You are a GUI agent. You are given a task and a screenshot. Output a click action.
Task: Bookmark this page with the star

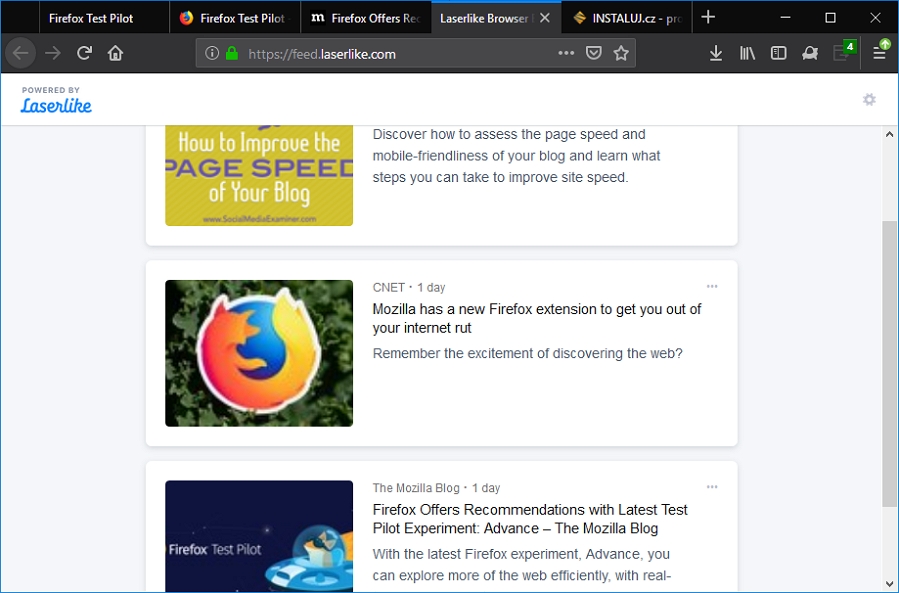click(x=621, y=53)
